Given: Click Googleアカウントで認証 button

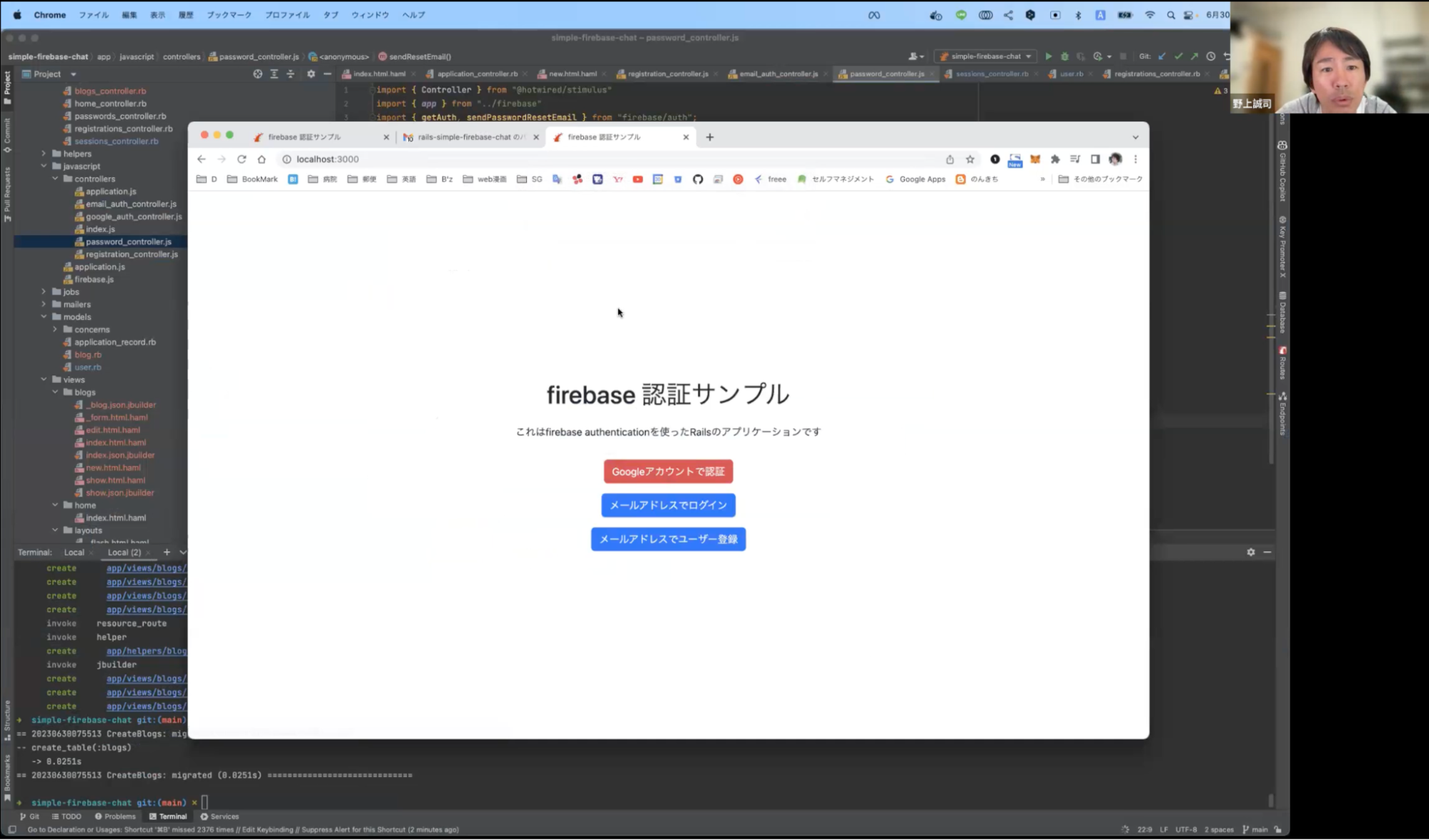Looking at the screenshot, I should (x=668, y=472).
